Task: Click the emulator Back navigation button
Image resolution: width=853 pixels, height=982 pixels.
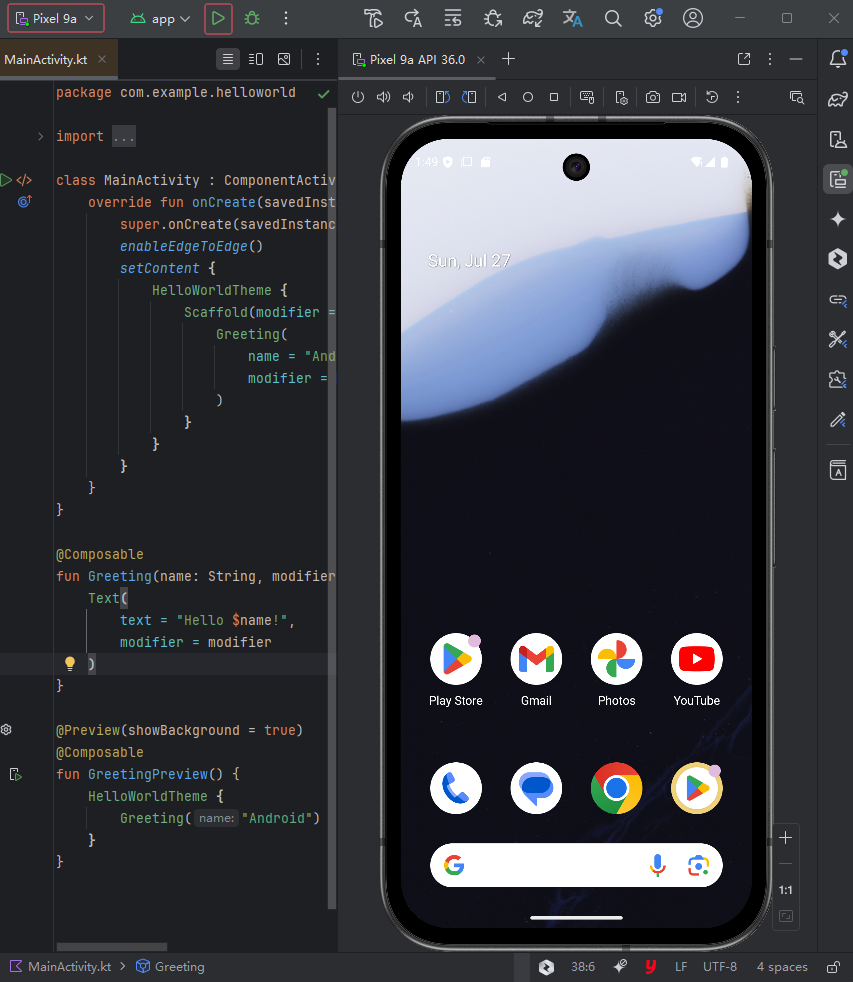Action: pyautogui.click(x=502, y=97)
